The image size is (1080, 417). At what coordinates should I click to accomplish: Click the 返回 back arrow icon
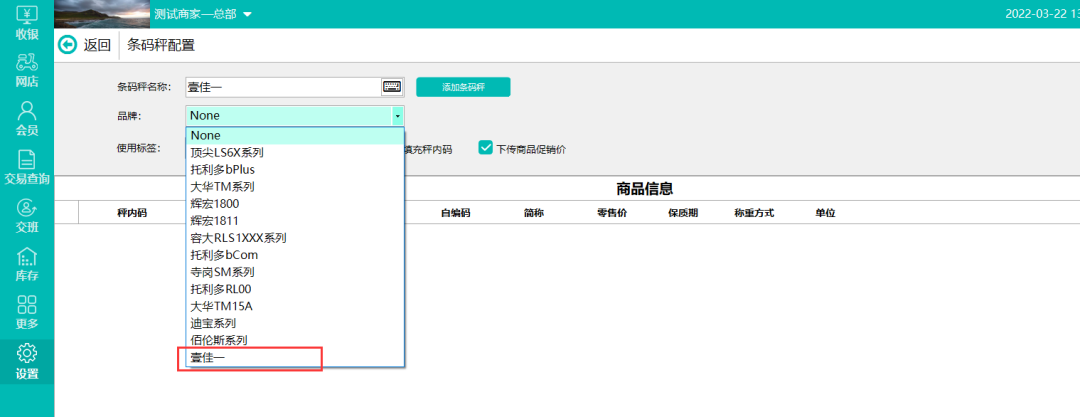[68, 44]
